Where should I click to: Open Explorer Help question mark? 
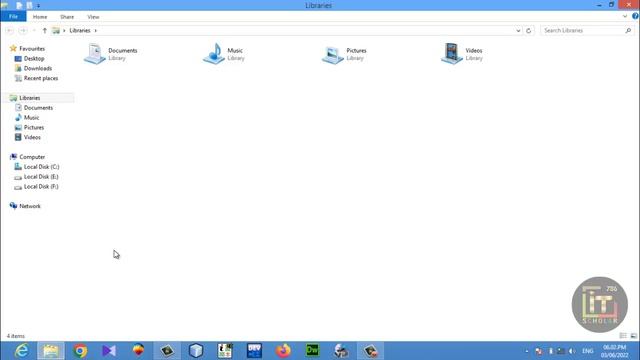pyautogui.click(x=635, y=16)
